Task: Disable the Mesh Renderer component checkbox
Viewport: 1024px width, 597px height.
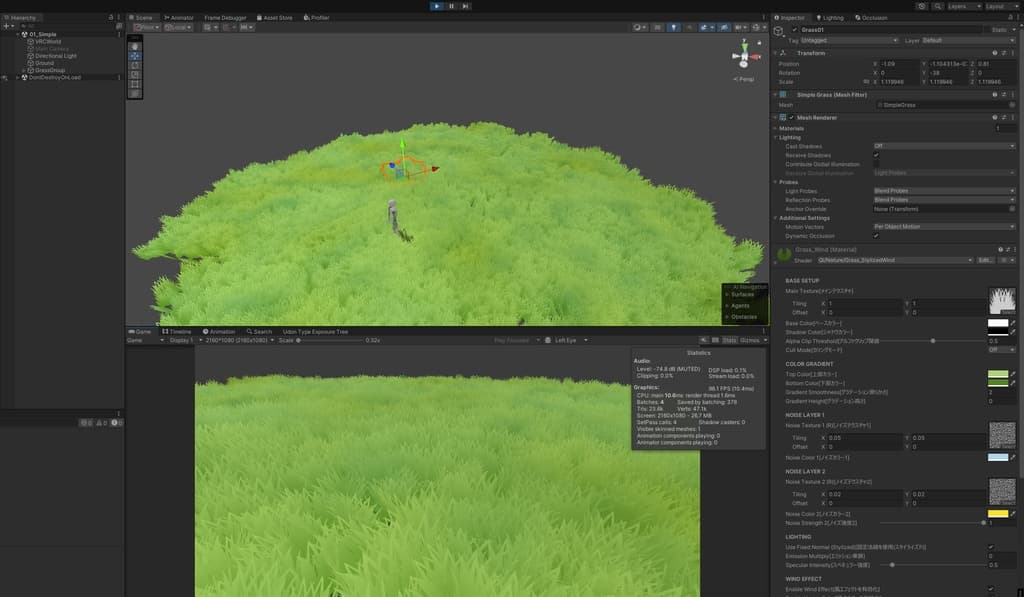Action: click(x=791, y=117)
